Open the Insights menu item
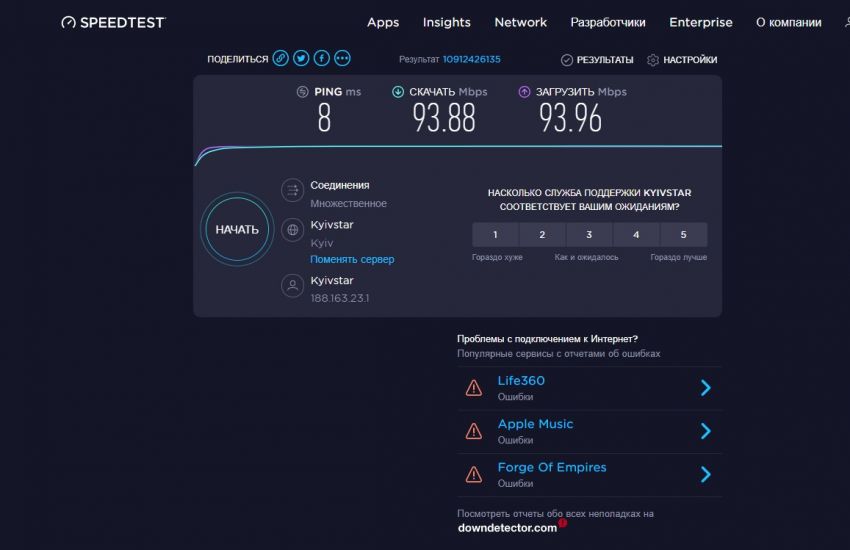 click(446, 22)
